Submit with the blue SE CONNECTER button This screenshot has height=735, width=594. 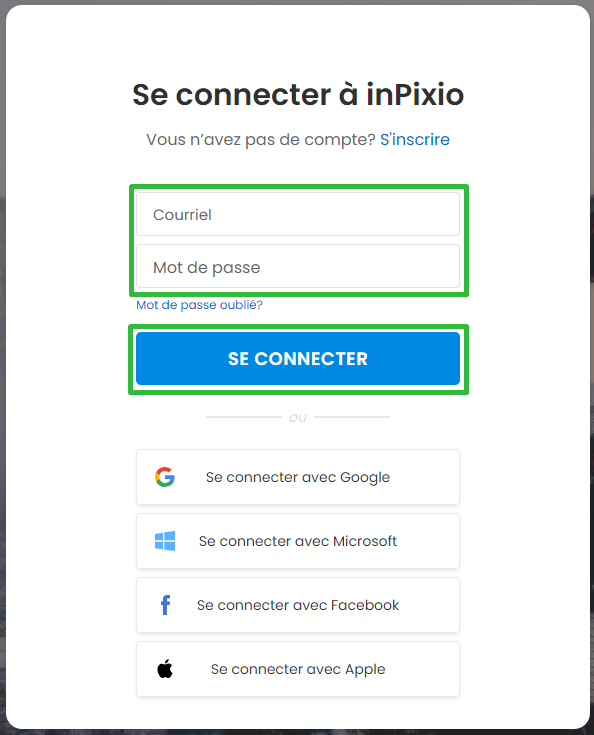(298, 359)
